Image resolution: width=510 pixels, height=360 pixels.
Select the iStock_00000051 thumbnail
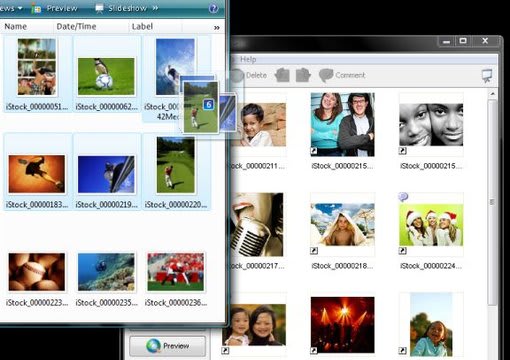(37, 67)
